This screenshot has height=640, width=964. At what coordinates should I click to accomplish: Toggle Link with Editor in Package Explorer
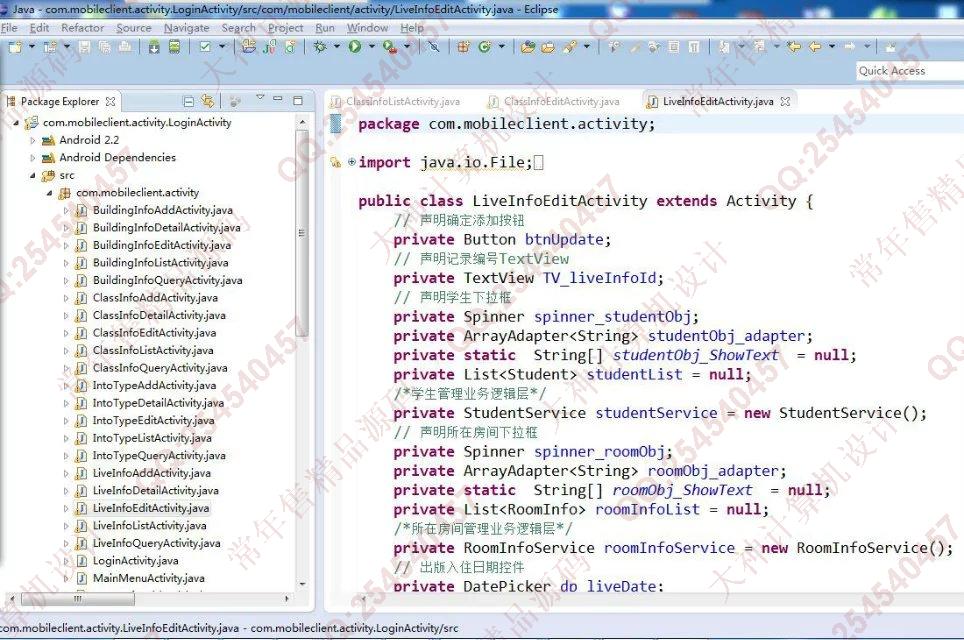click(x=208, y=101)
